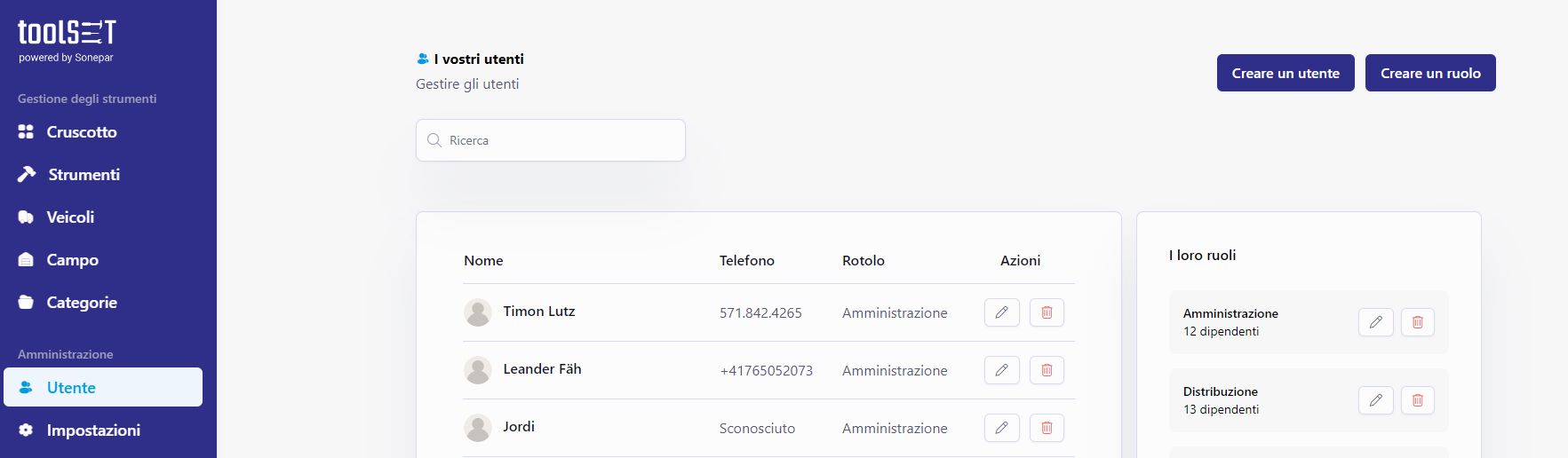Click the Creare un ruolo button
This screenshot has width=1568, height=458.
click(x=1430, y=73)
